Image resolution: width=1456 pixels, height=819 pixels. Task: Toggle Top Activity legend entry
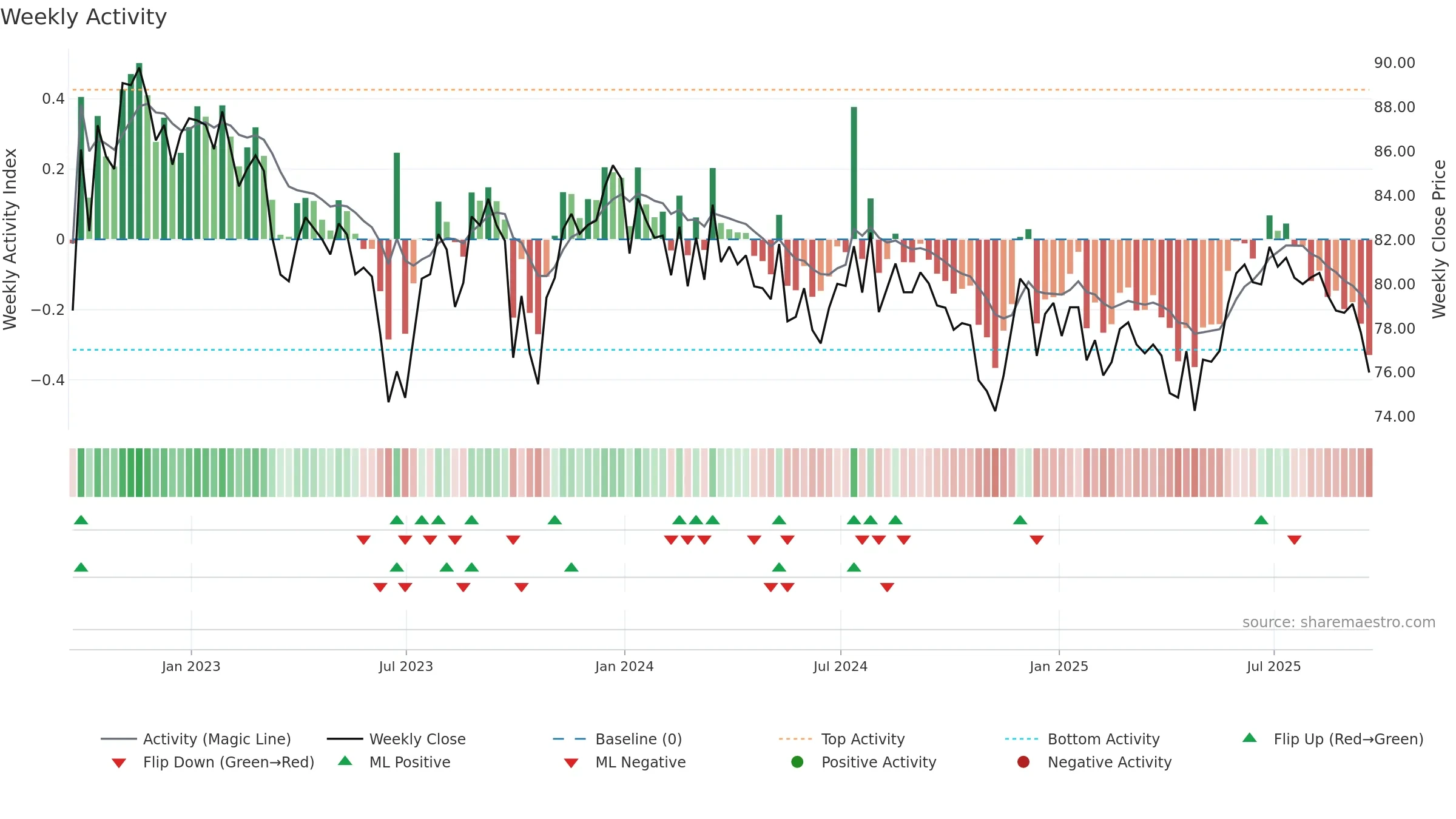point(841,739)
